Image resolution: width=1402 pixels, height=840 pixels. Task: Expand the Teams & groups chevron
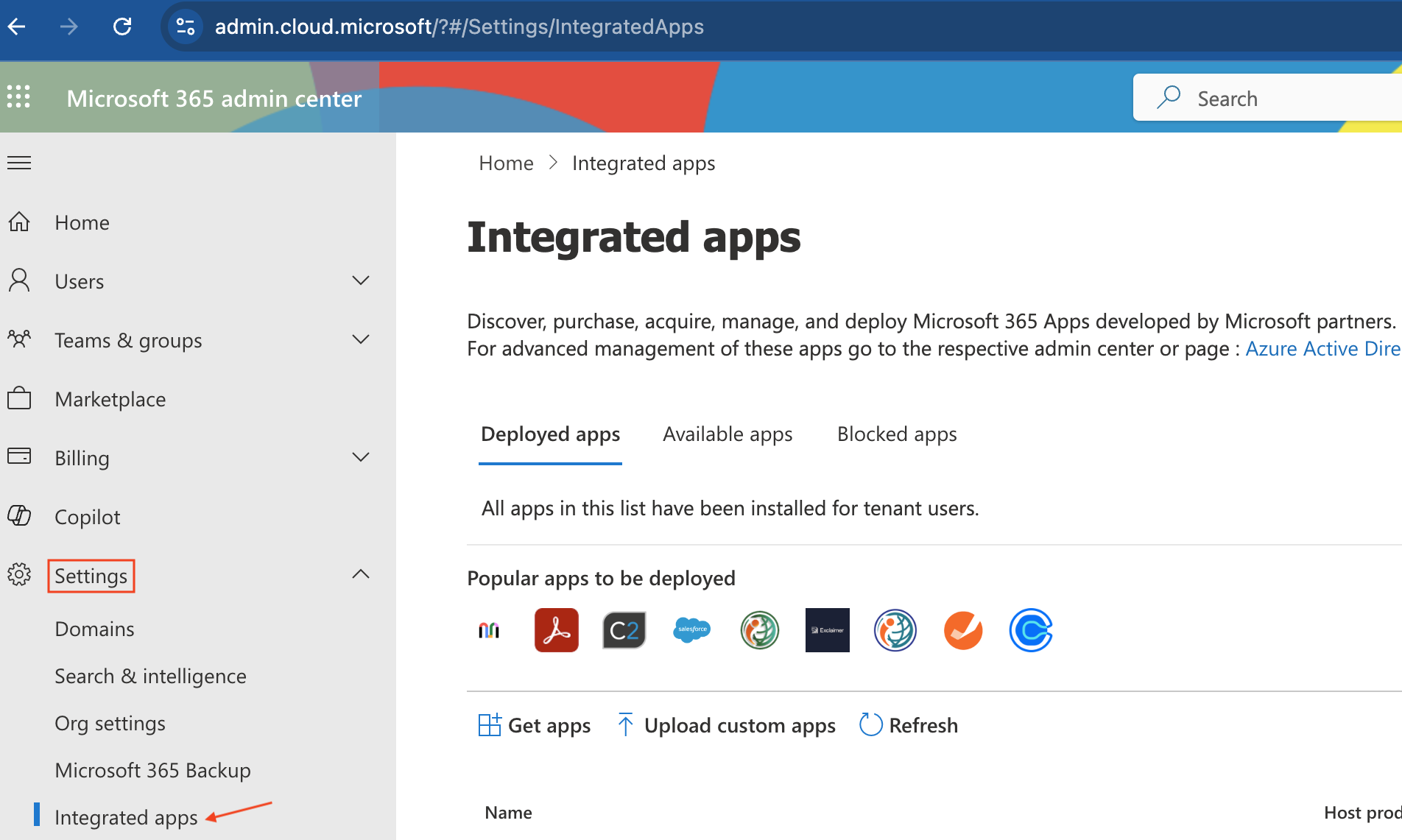click(361, 339)
